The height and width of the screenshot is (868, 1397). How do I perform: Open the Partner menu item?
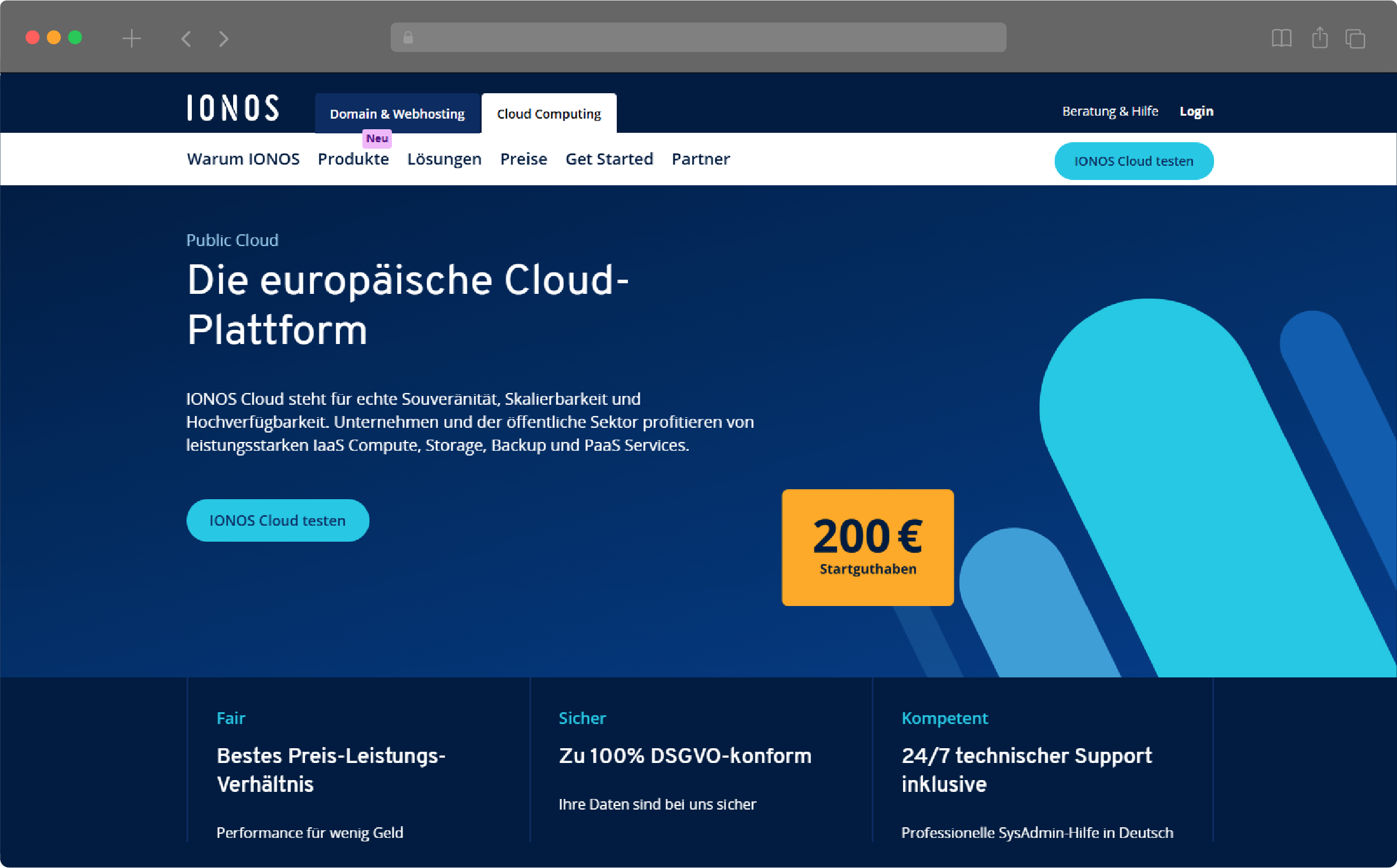(701, 159)
